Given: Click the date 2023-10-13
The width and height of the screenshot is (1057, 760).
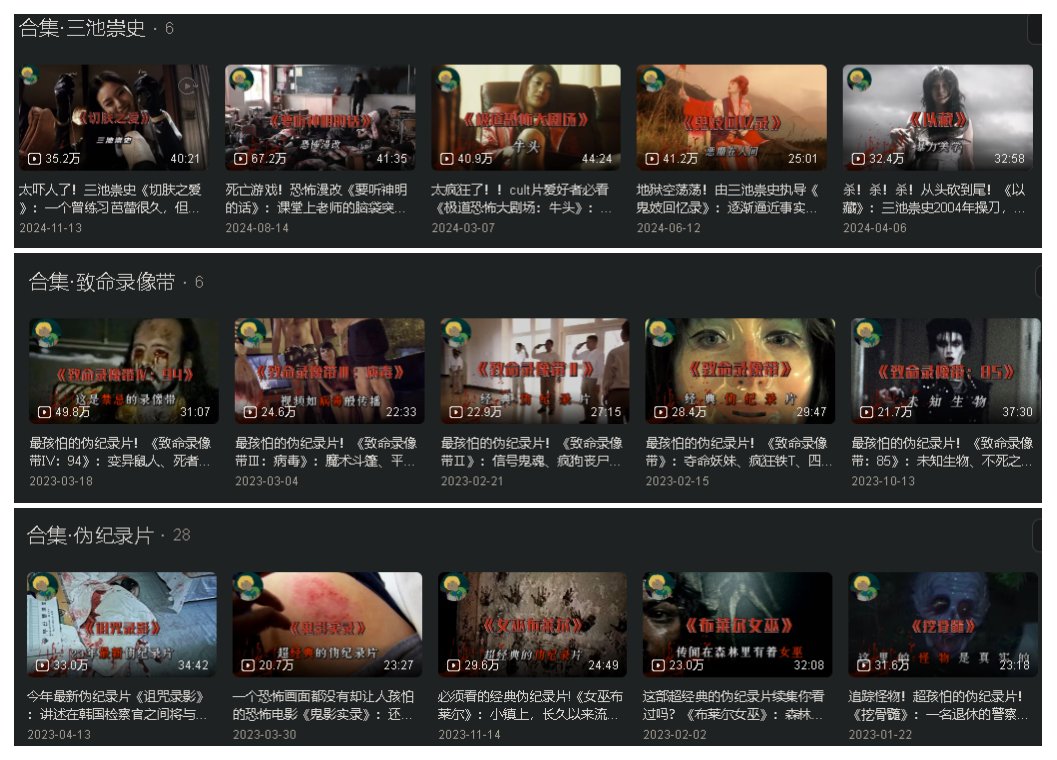Looking at the screenshot, I should (883, 481).
